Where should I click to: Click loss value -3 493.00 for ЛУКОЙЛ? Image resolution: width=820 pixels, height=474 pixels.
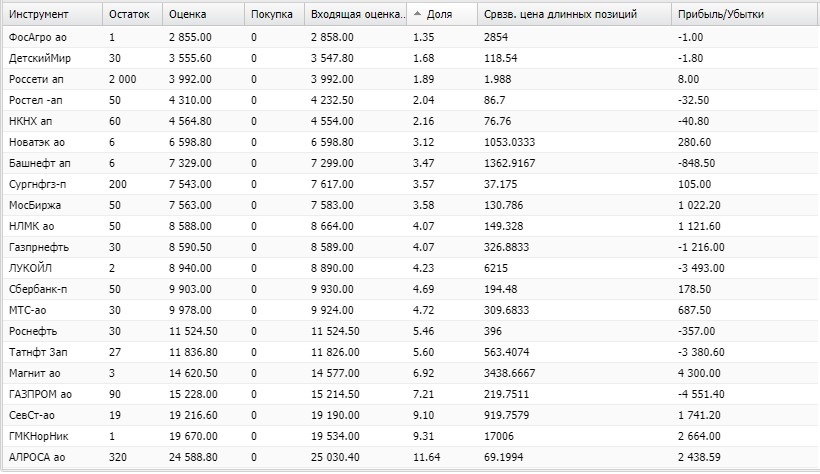[701, 268]
